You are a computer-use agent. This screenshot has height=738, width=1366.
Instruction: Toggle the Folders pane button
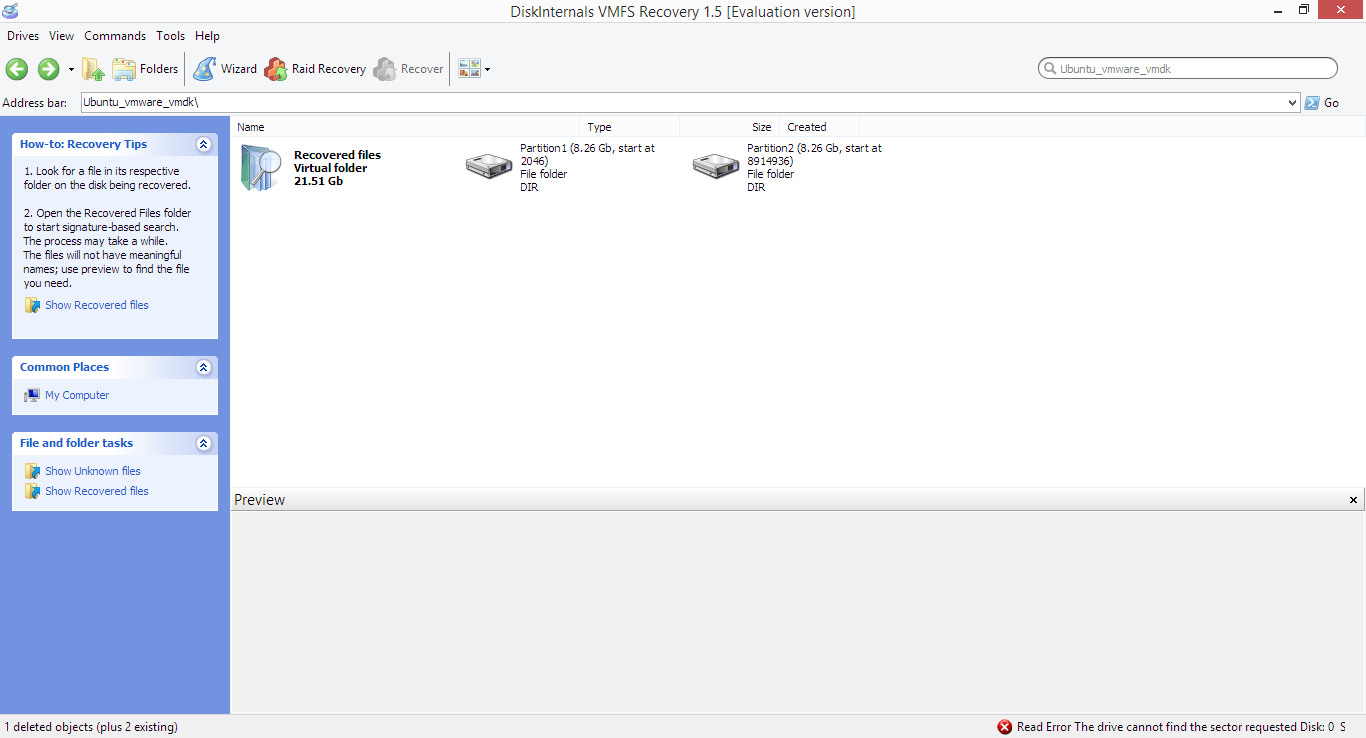pyautogui.click(x=145, y=69)
